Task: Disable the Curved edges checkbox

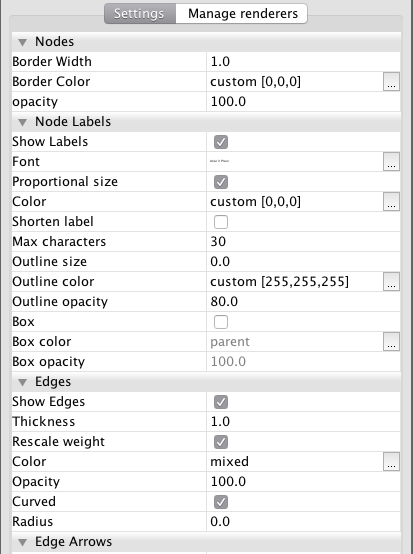Action: pos(221,502)
